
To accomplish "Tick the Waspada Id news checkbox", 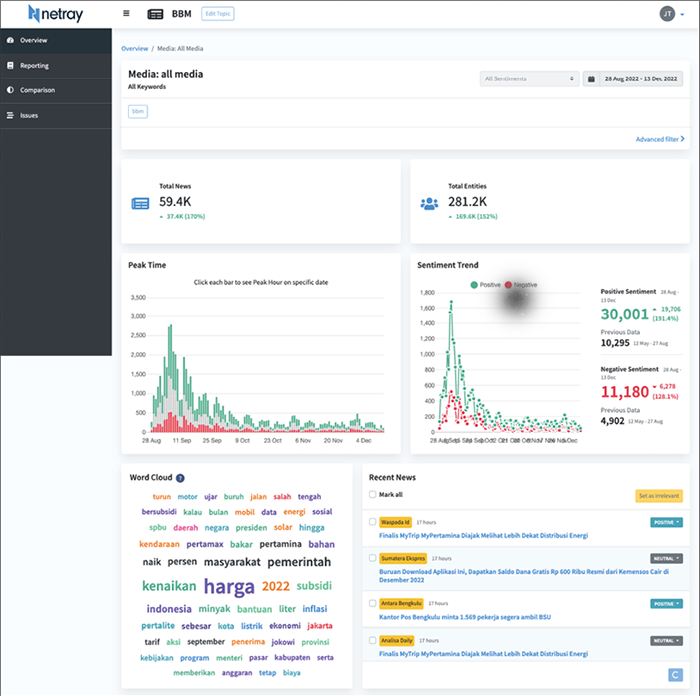I will [x=373, y=521].
